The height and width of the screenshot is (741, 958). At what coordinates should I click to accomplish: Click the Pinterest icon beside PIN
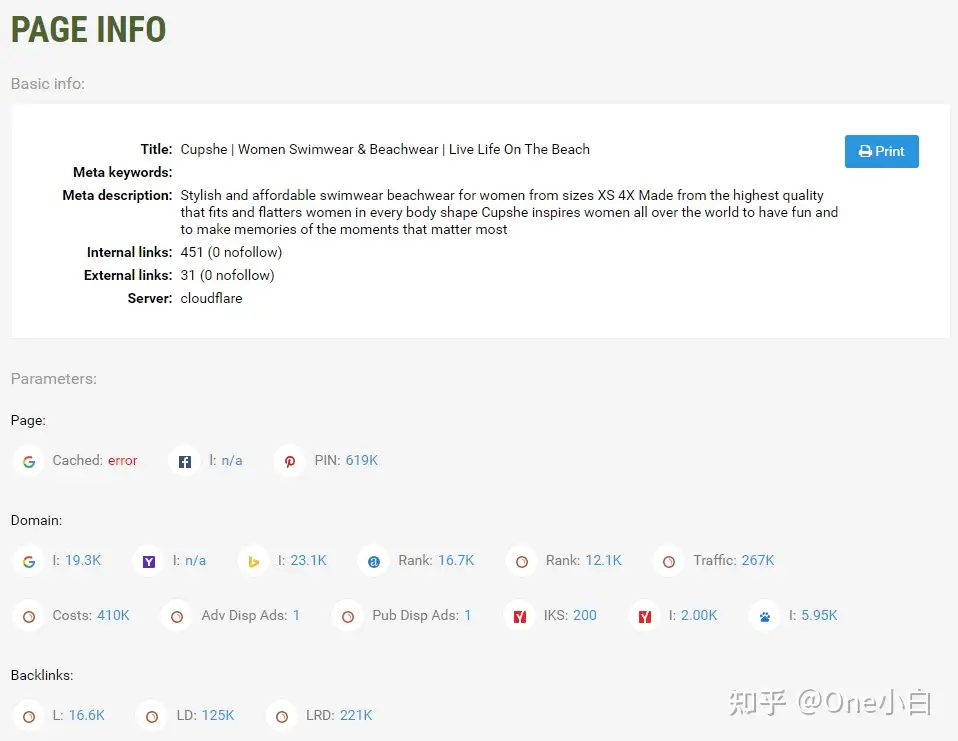[290, 461]
